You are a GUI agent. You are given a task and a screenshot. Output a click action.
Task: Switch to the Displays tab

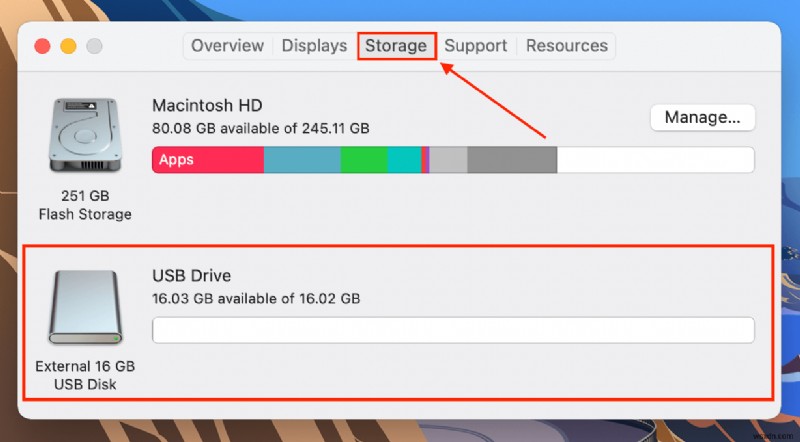click(x=314, y=46)
